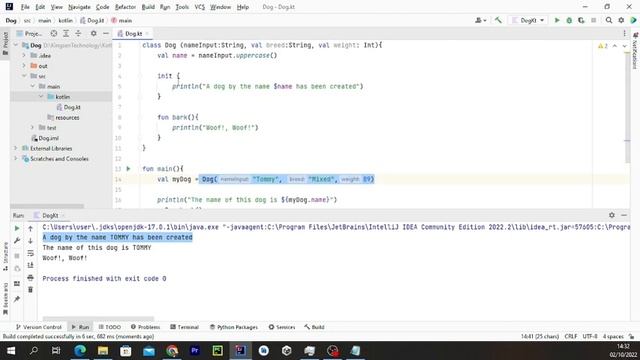This screenshot has width=640, height=360.
Task: Expand External Libraries node
Action: pos(16,148)
